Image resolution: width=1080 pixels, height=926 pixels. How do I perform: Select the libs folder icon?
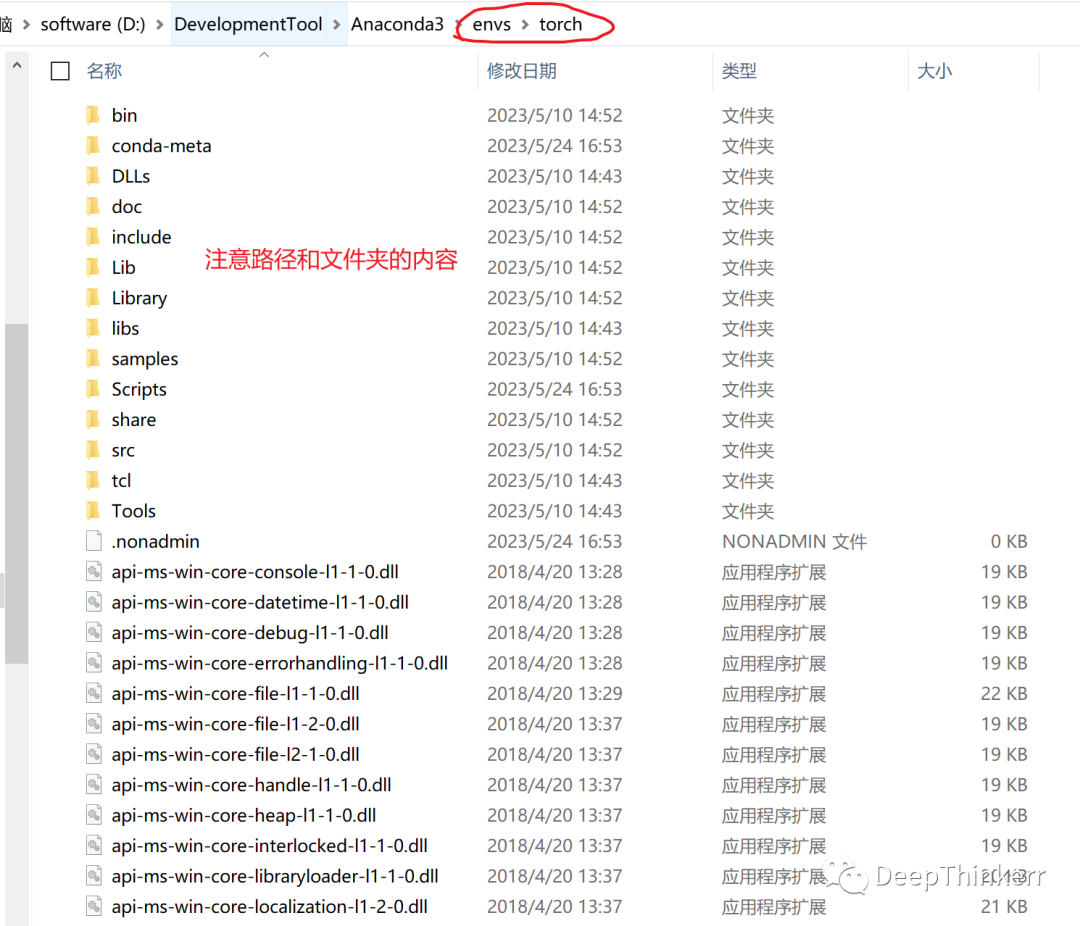[94, 328]
